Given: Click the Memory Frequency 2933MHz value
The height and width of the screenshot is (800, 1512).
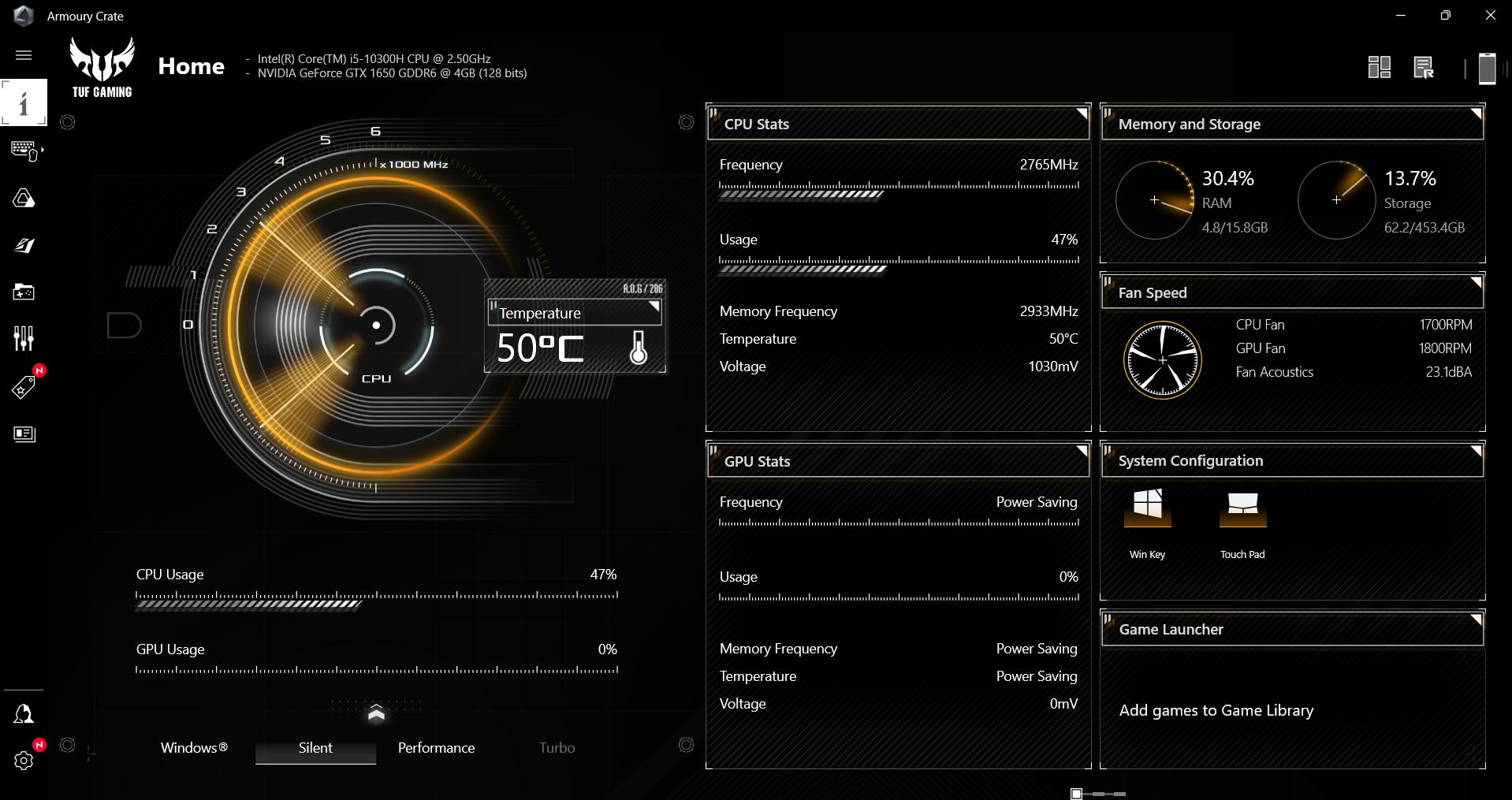Looking at the screenshot, I should [x=1048, y=311].
